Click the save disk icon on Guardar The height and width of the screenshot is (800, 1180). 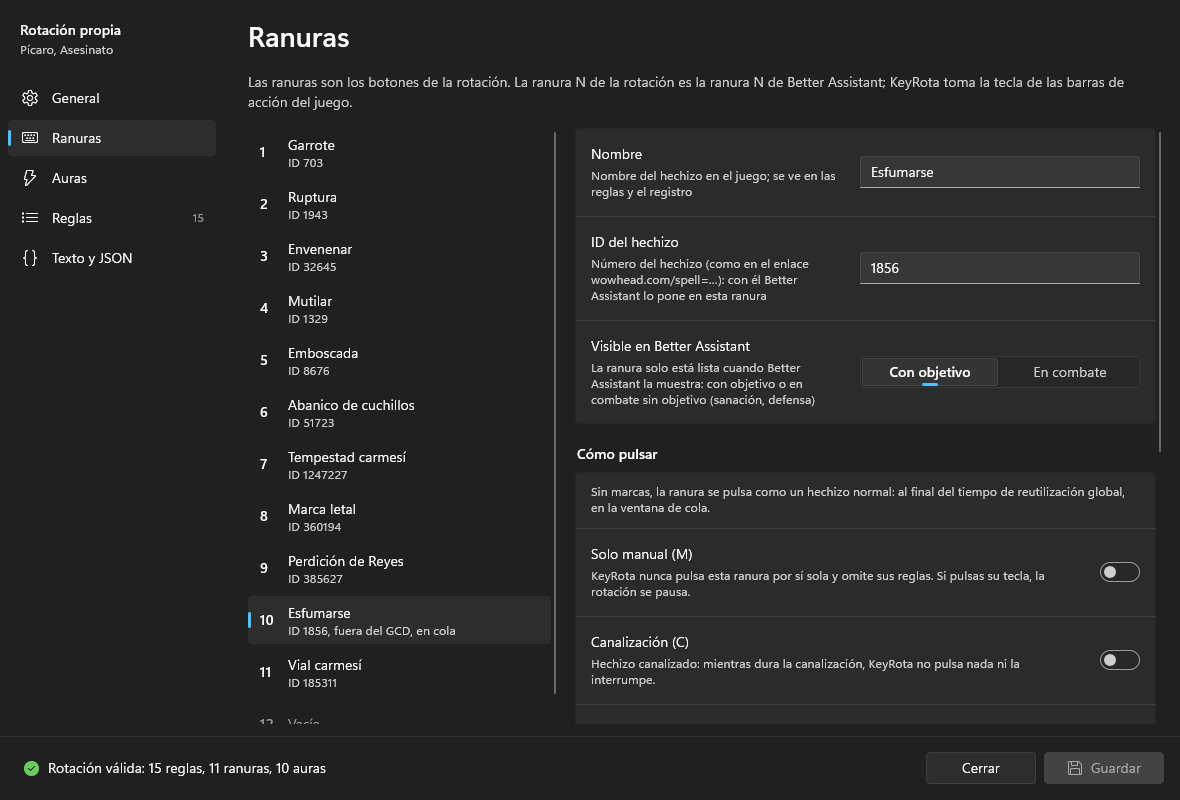tap(1075, 768)
